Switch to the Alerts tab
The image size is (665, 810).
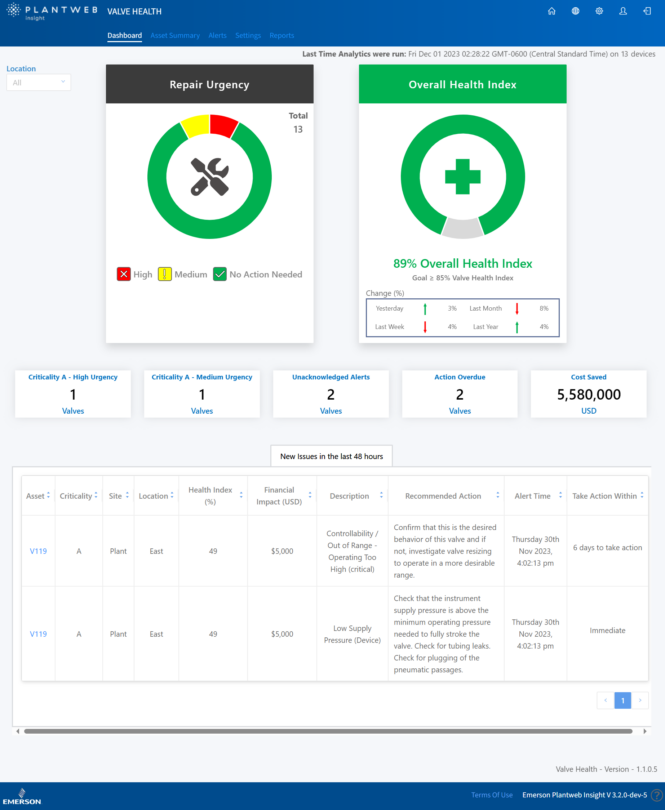tap(218, 36)
